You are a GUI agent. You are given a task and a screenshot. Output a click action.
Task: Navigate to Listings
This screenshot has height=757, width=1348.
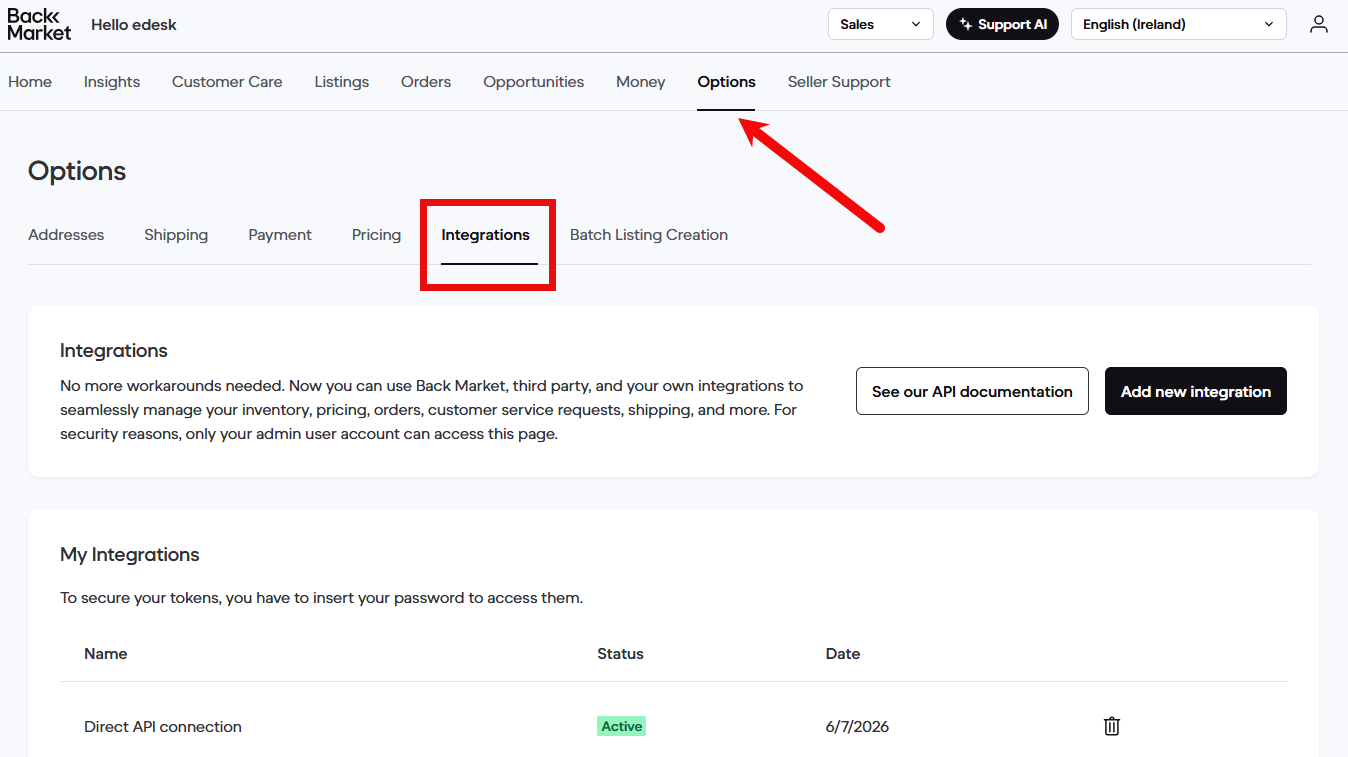tap(342, 82)
